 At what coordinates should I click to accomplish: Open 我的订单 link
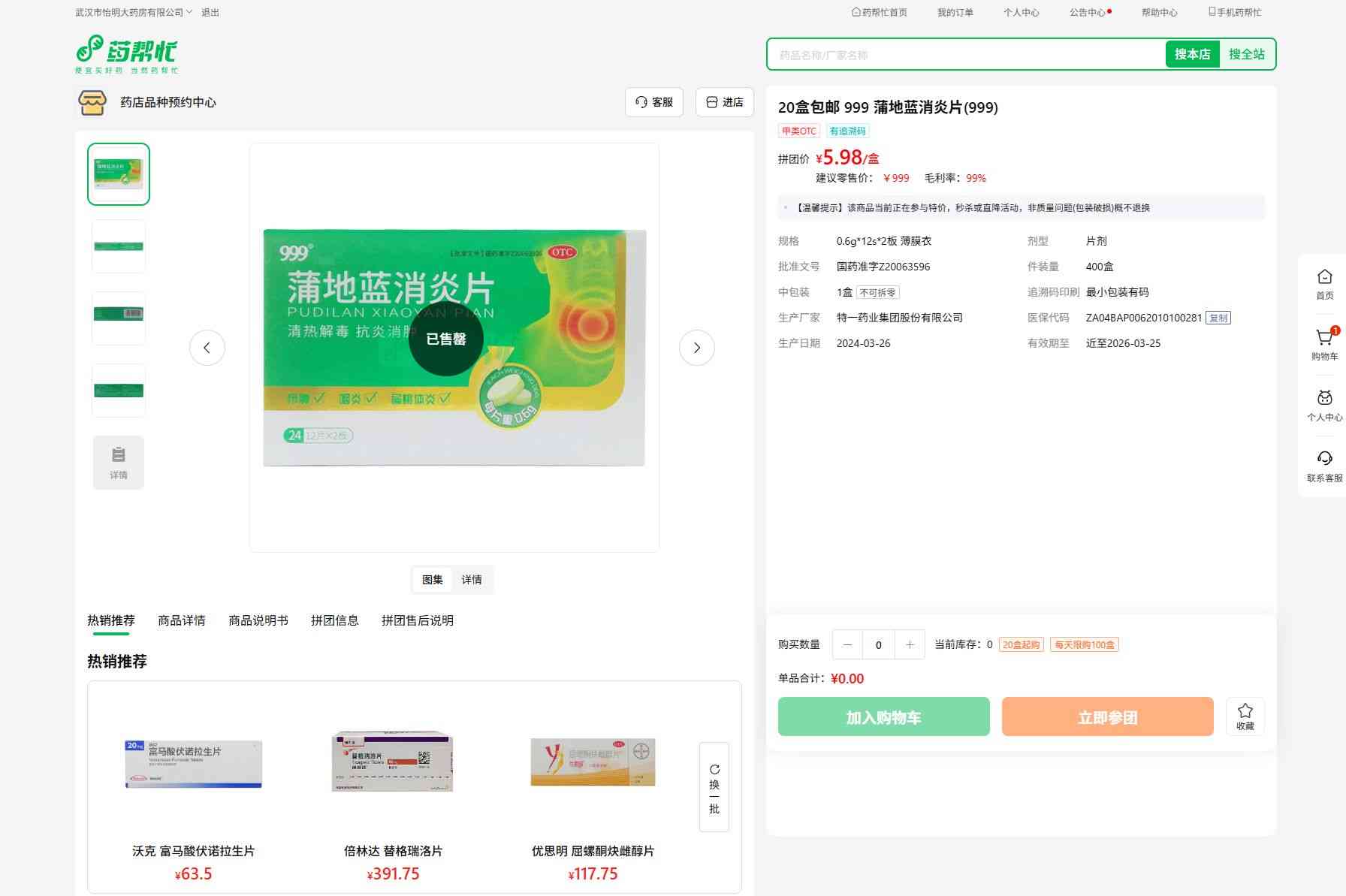[x=955, y=12]
